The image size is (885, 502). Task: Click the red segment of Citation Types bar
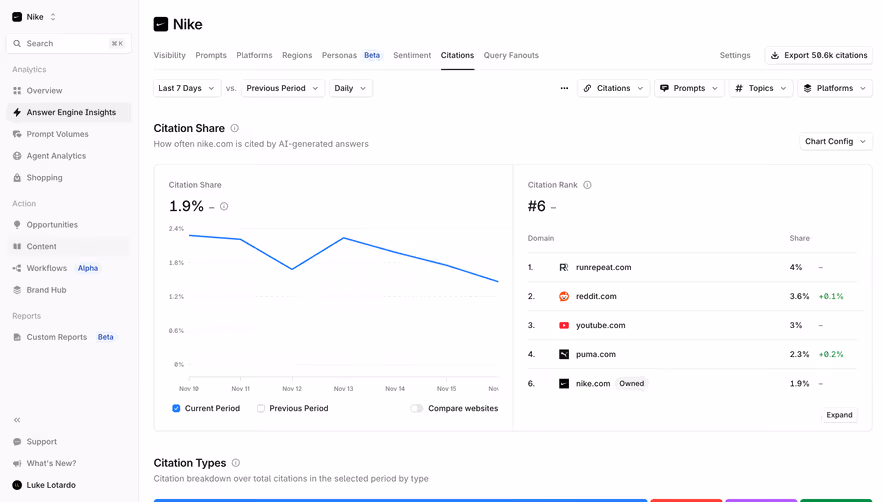coord(686,500)
